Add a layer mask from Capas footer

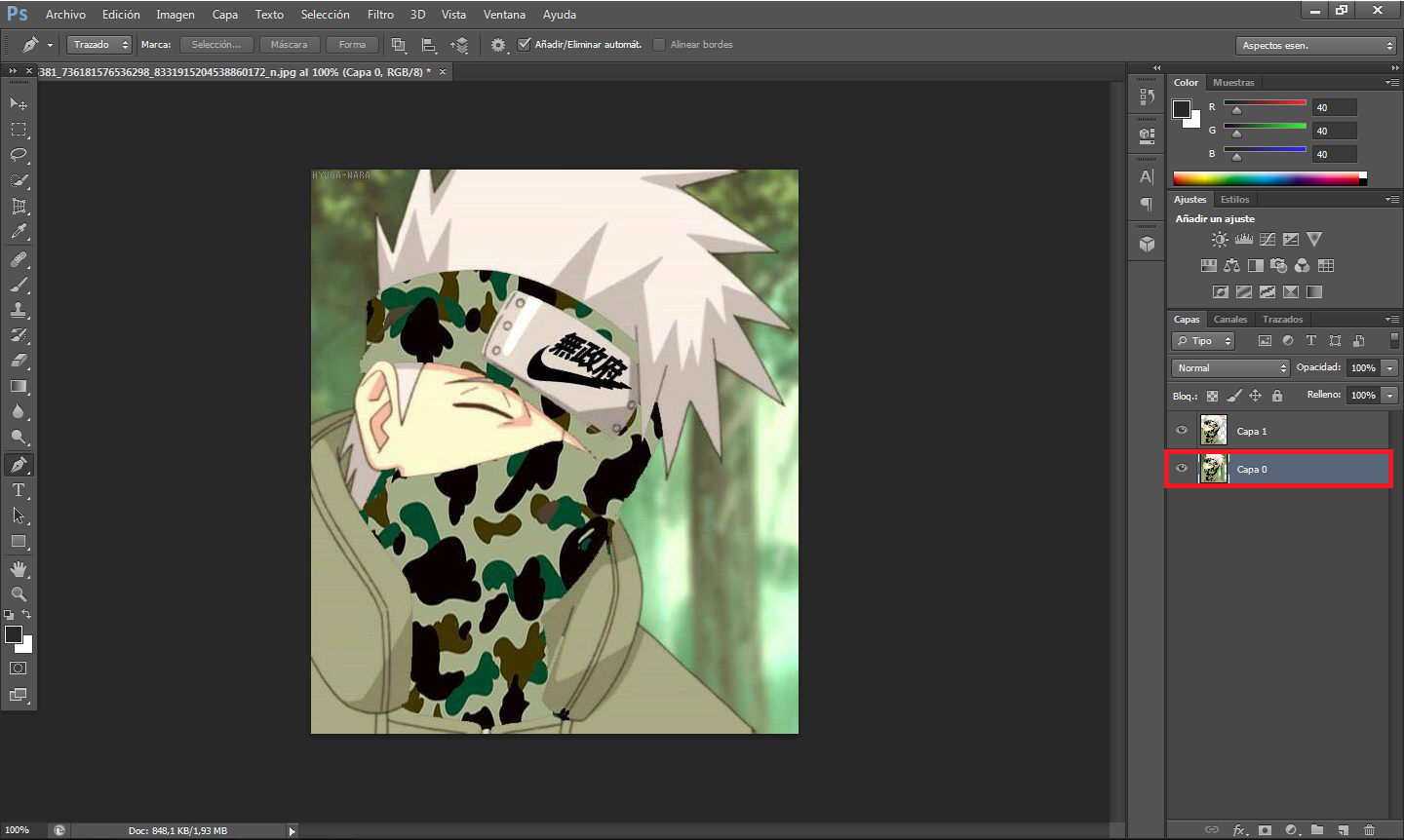click(1265, 829)
